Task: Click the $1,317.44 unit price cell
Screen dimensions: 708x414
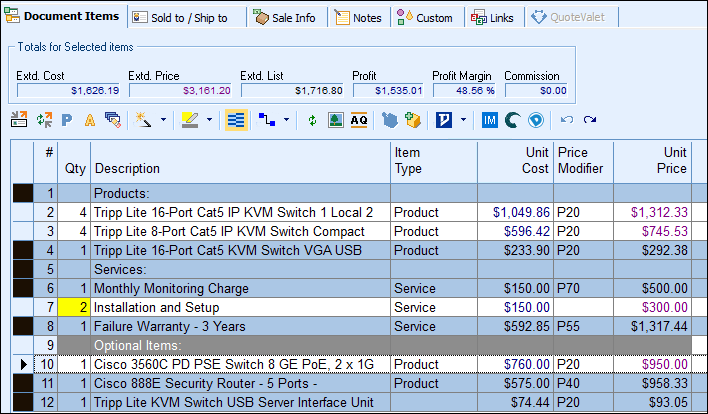Action: 652,326
